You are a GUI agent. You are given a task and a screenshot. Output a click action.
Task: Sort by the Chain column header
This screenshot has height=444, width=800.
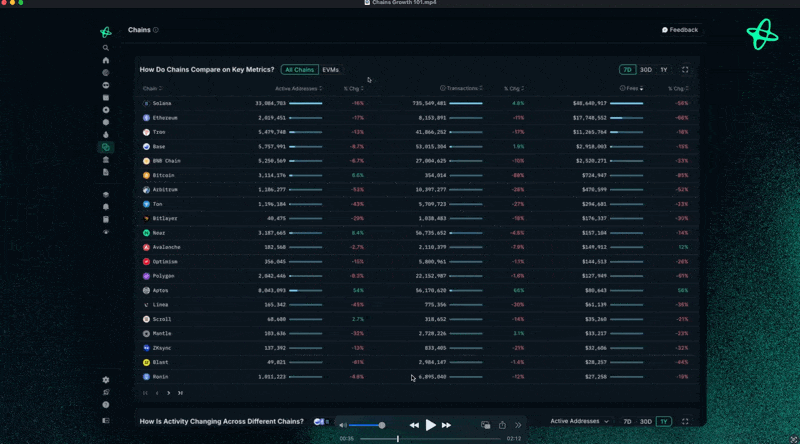(x=152, y=89)
